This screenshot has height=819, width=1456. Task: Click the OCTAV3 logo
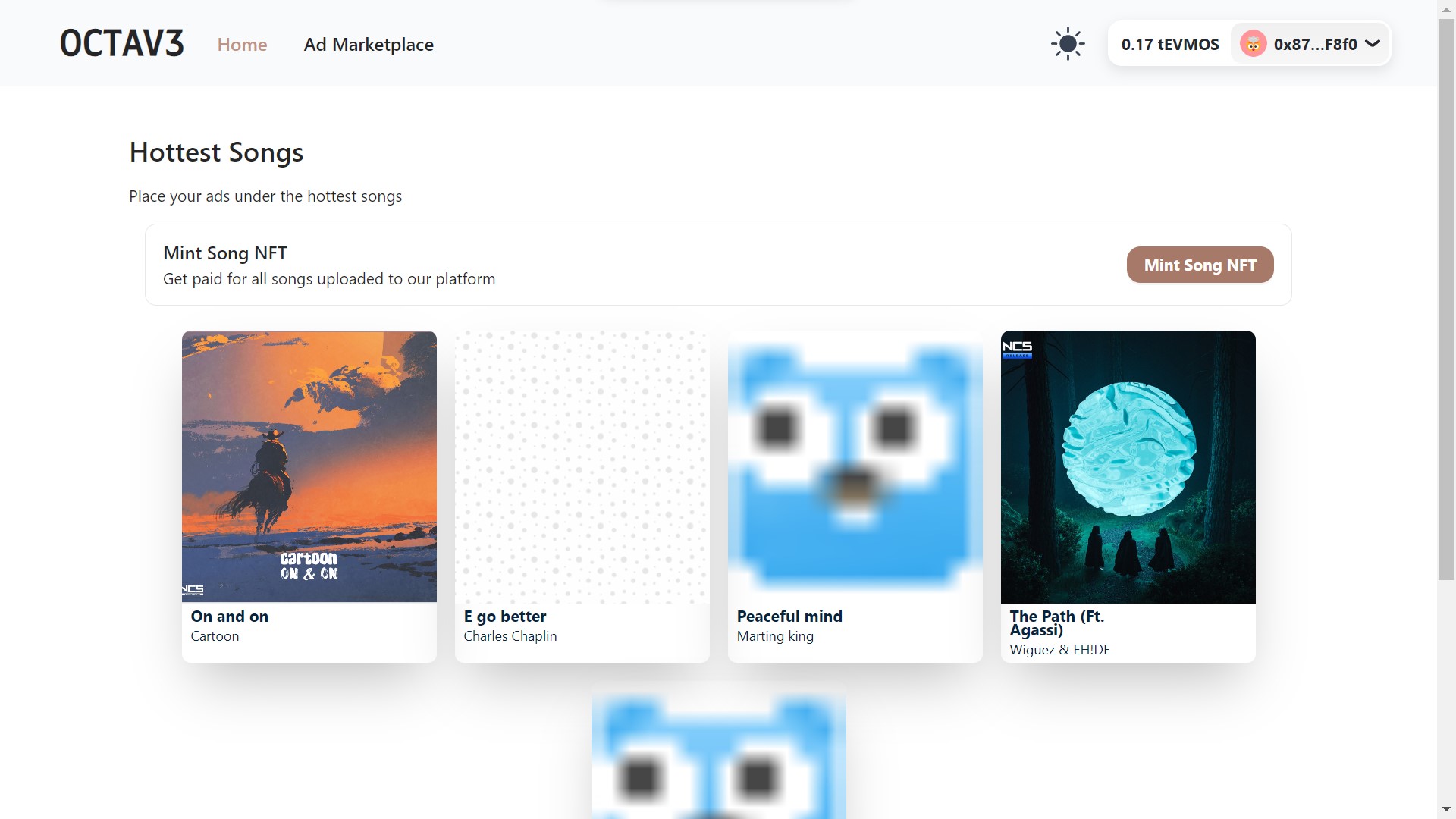click(x=122, y=44)
